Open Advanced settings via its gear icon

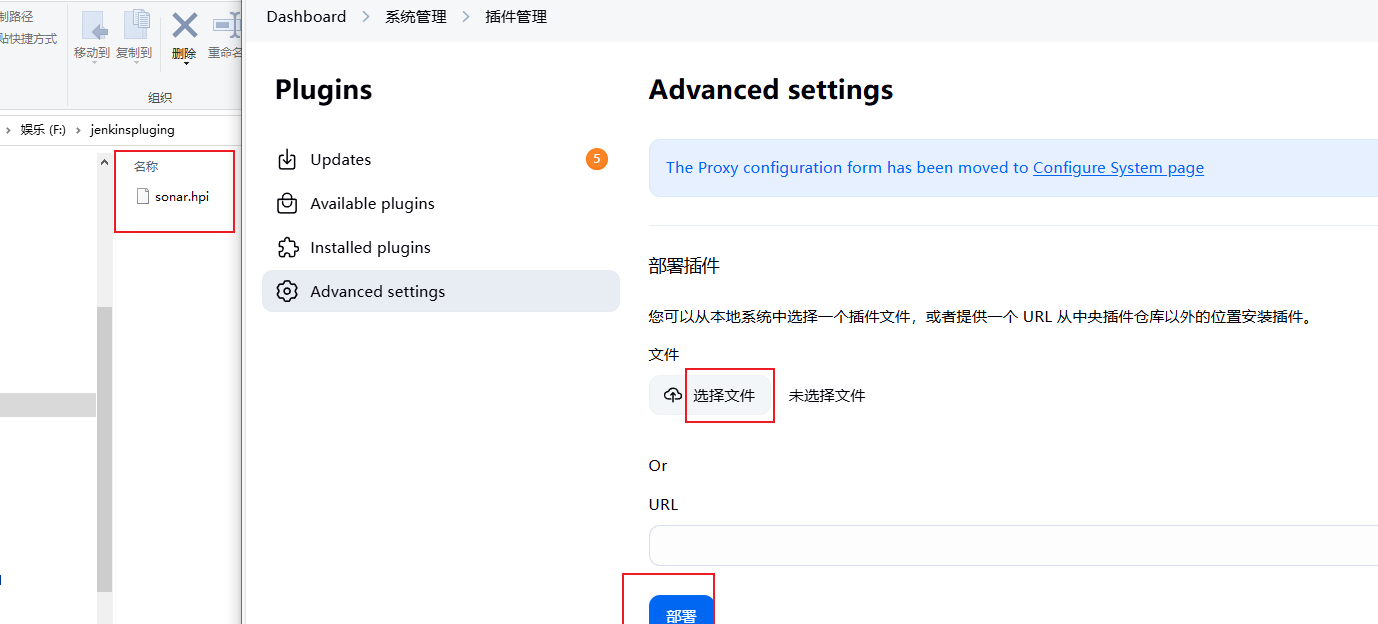click(x=288, y=291)
